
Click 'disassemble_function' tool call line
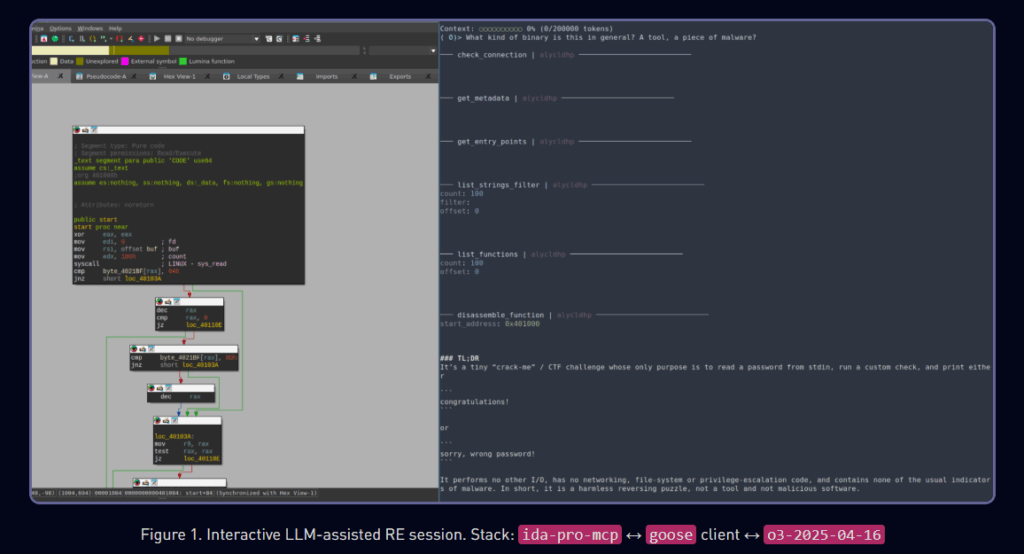click(500, 315)
